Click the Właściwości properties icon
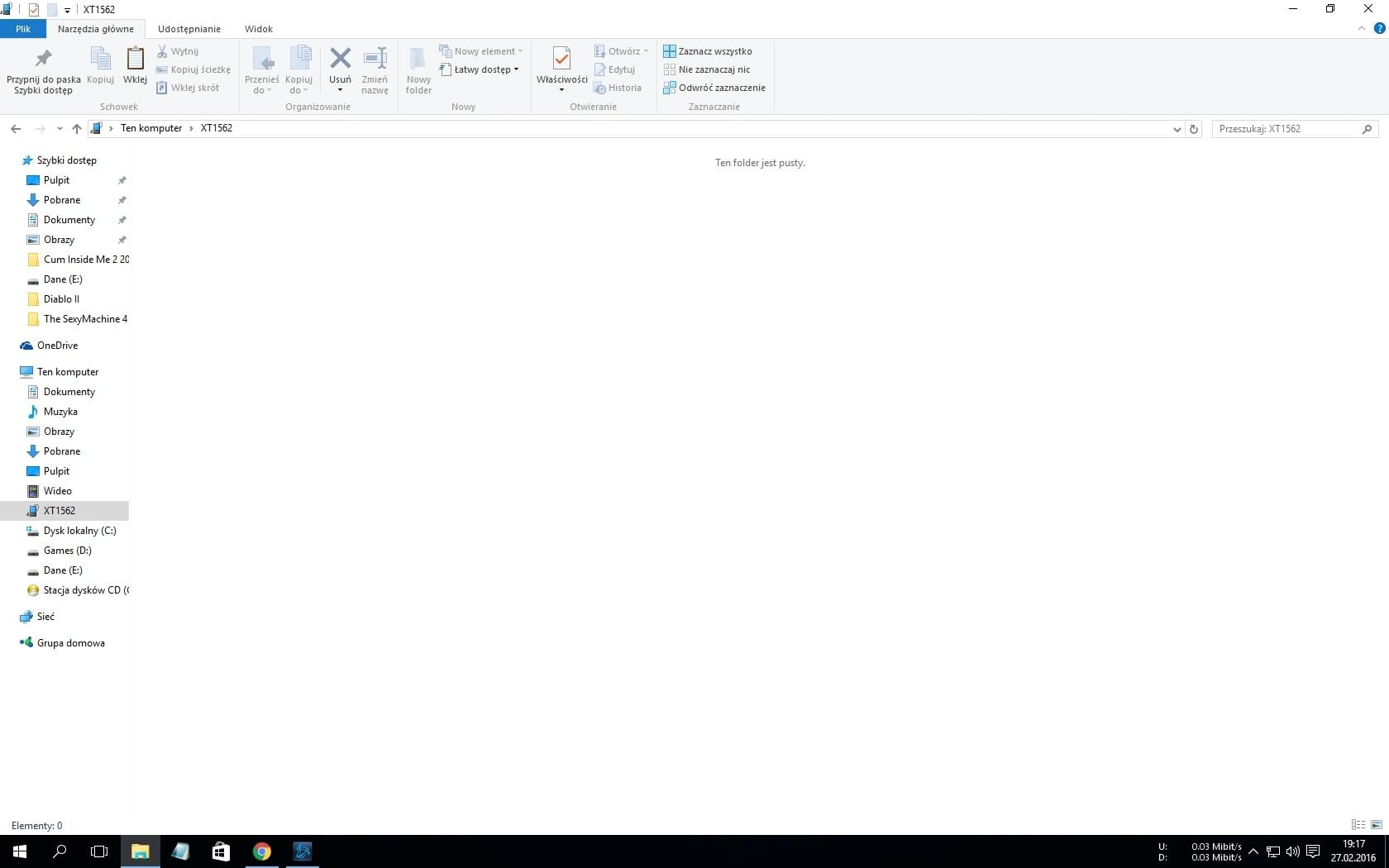This screenshot has height=868, width=1389. (561, 59)
